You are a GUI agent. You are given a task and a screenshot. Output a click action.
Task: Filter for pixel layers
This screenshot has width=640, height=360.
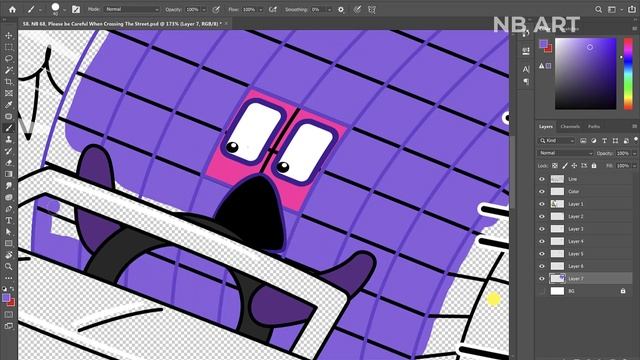(583, 140)
